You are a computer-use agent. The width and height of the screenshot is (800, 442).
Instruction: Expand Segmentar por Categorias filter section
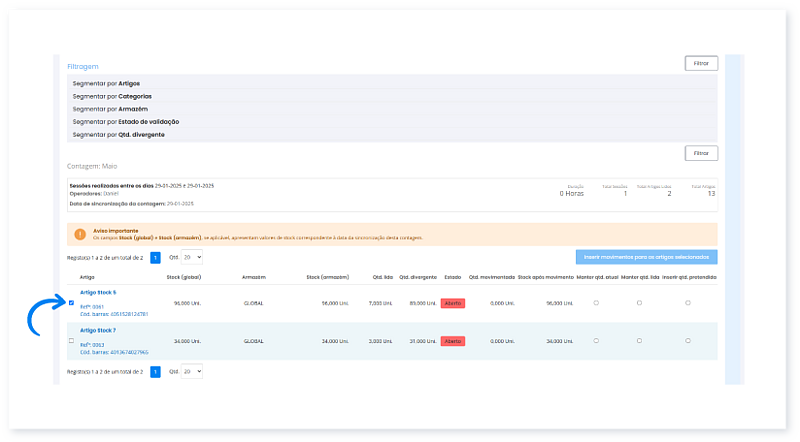[x=112, y=96]
